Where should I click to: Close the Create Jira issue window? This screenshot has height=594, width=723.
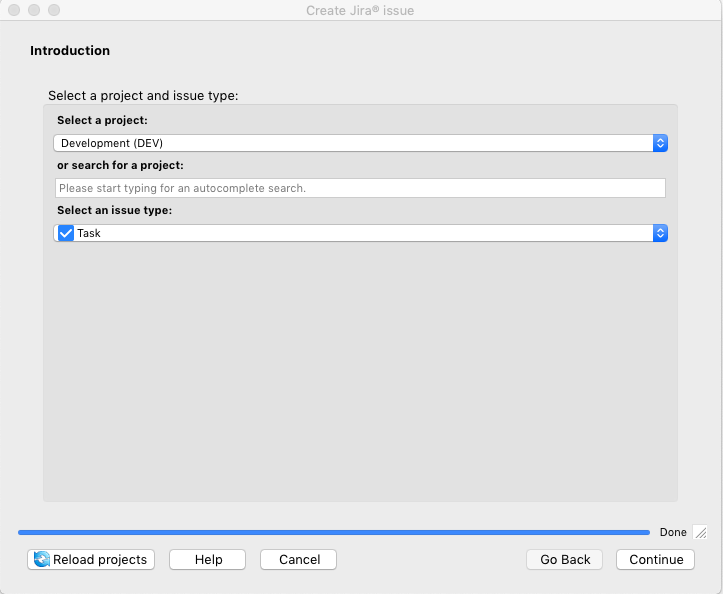[14, 10]
